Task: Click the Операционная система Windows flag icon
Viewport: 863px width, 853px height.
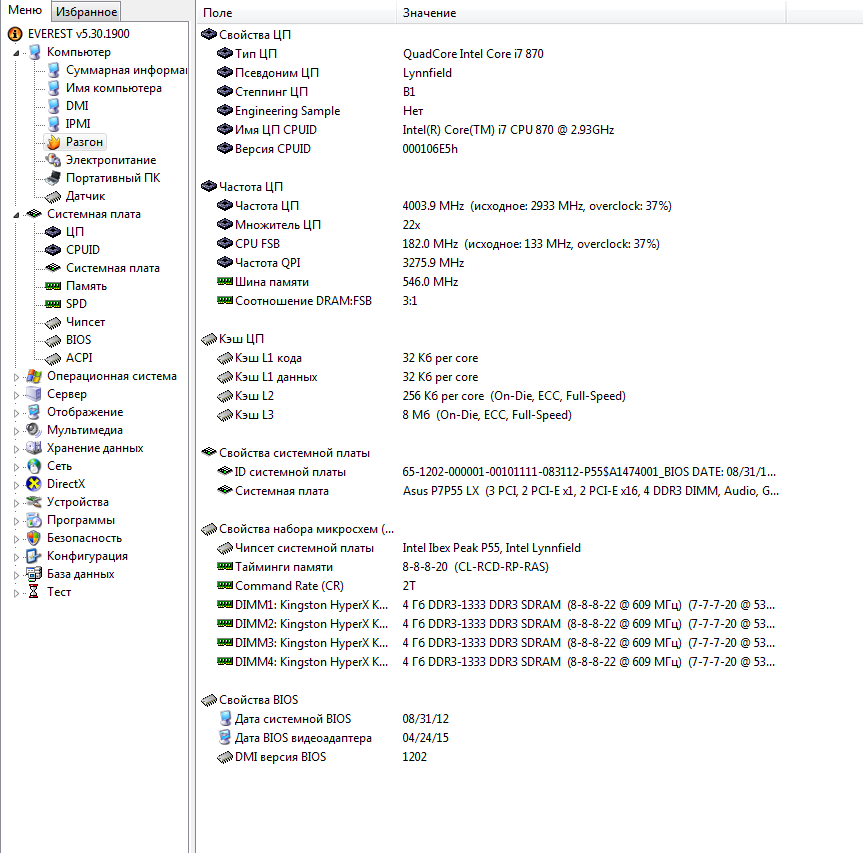Action: coord(34,376)
